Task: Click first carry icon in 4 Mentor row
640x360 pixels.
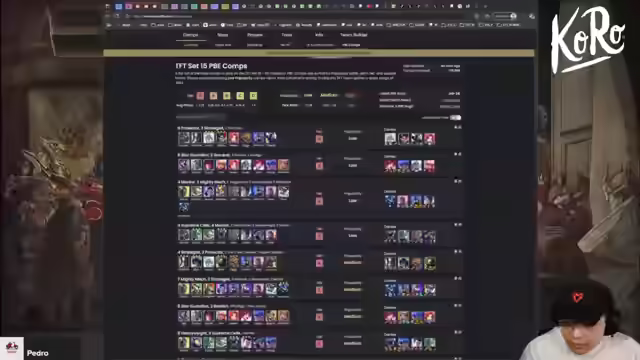Action: (390, 201)
